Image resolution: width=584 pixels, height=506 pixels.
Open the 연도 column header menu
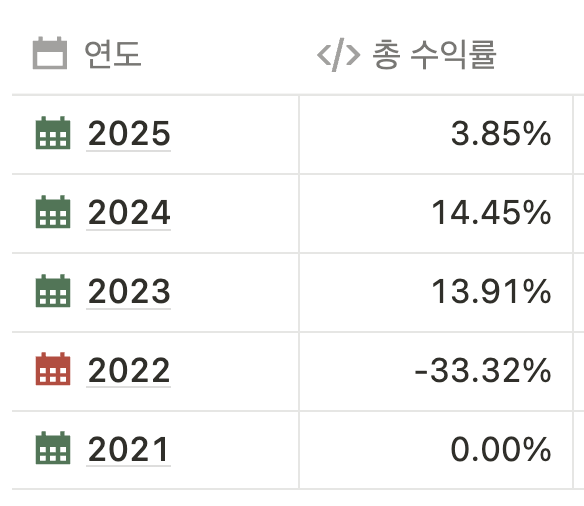pos(156,54)
